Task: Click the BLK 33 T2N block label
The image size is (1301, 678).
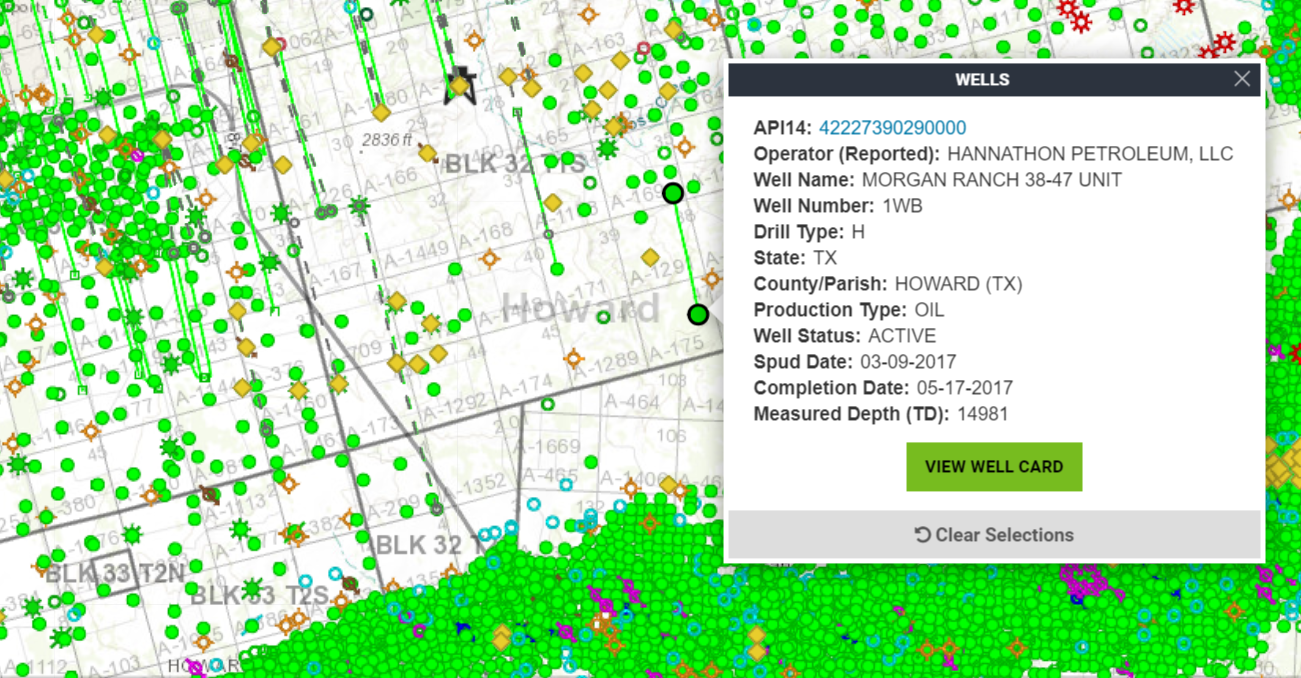Action: point(115,574)
